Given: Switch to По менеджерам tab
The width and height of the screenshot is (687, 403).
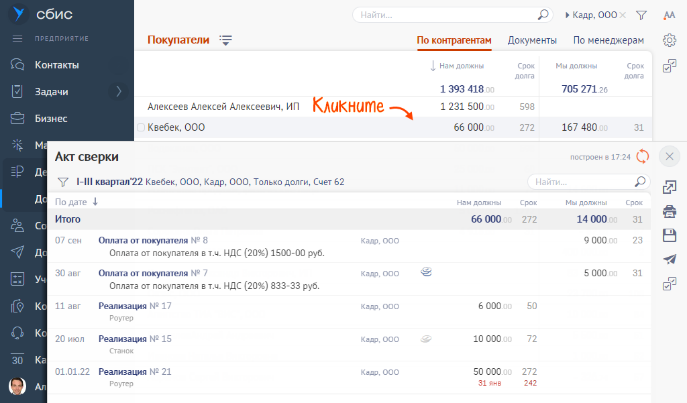Looking at the screenshot, I should [x=609, y=40].
